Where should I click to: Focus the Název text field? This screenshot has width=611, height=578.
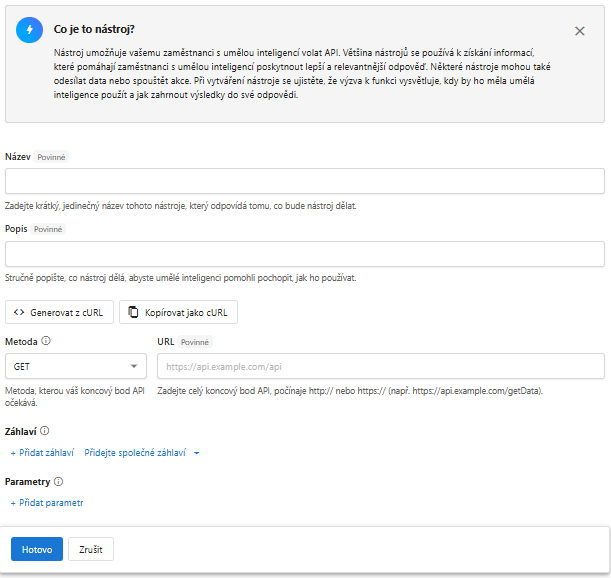(x=305, y=181)
